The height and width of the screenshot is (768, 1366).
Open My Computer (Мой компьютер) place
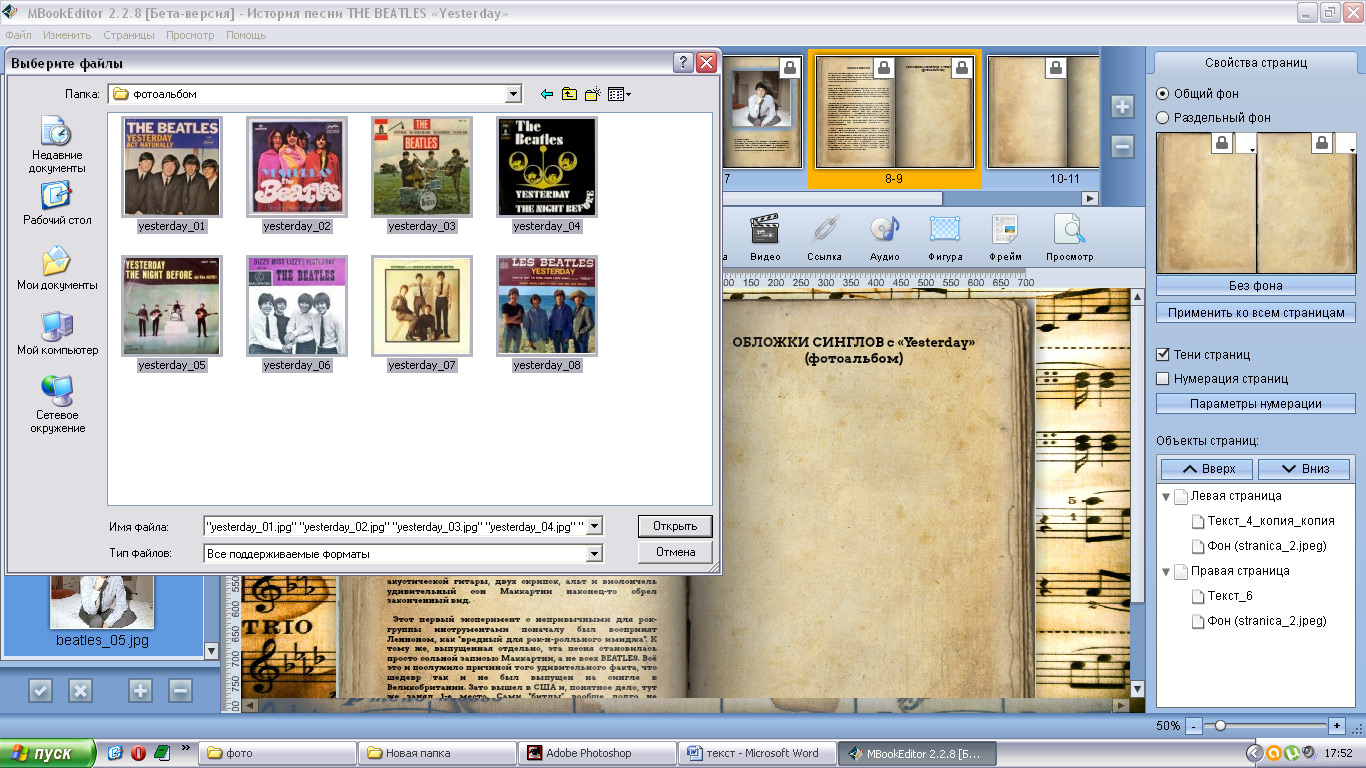(57, 333)
